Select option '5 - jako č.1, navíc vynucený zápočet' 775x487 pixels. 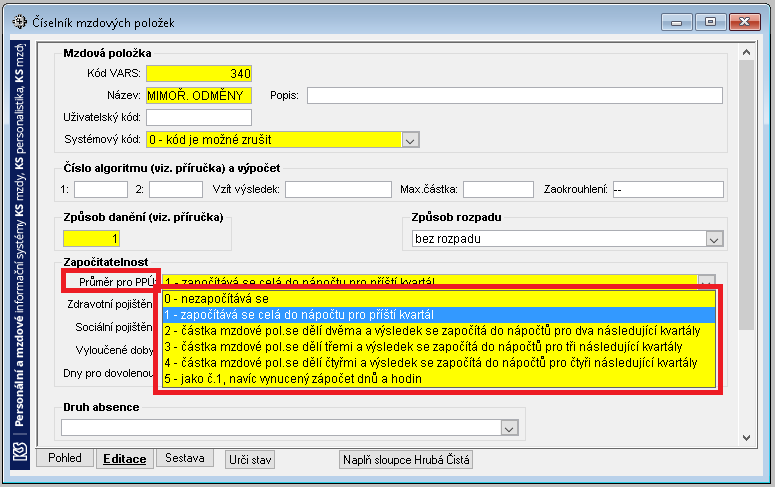click(x=439, y=379)
